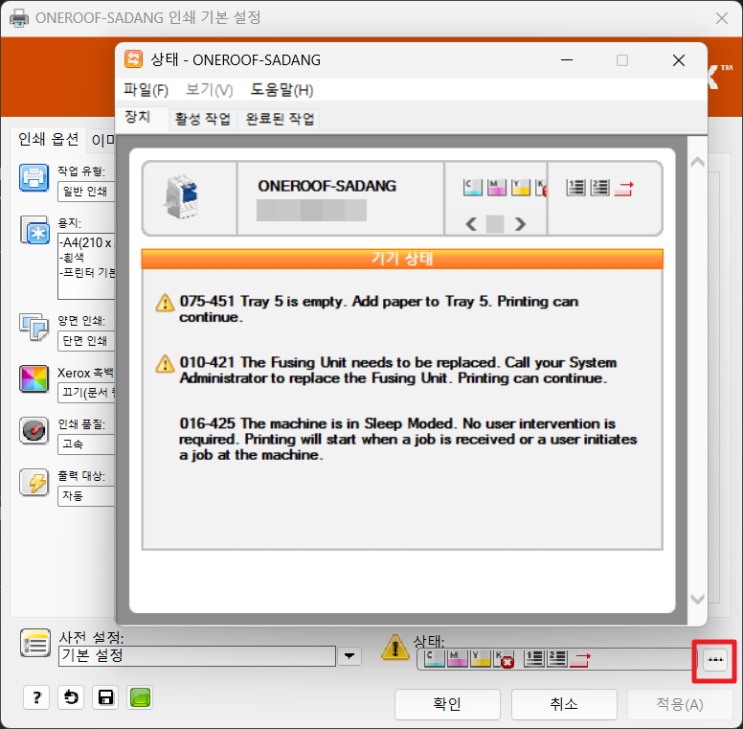
Task: Click the save settings floppy disk icon
Action: (x=106, y=697)
